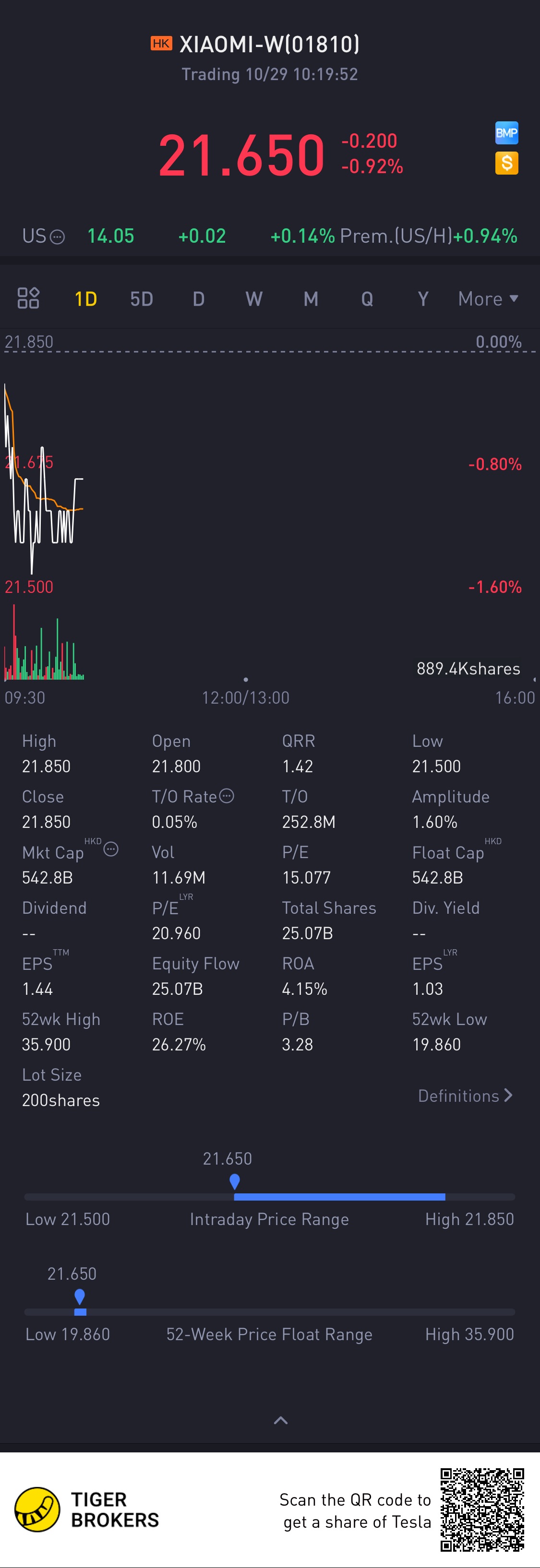Switch to the W weekly chart tab
The image size is (540, 1568).
coord(254,299)
